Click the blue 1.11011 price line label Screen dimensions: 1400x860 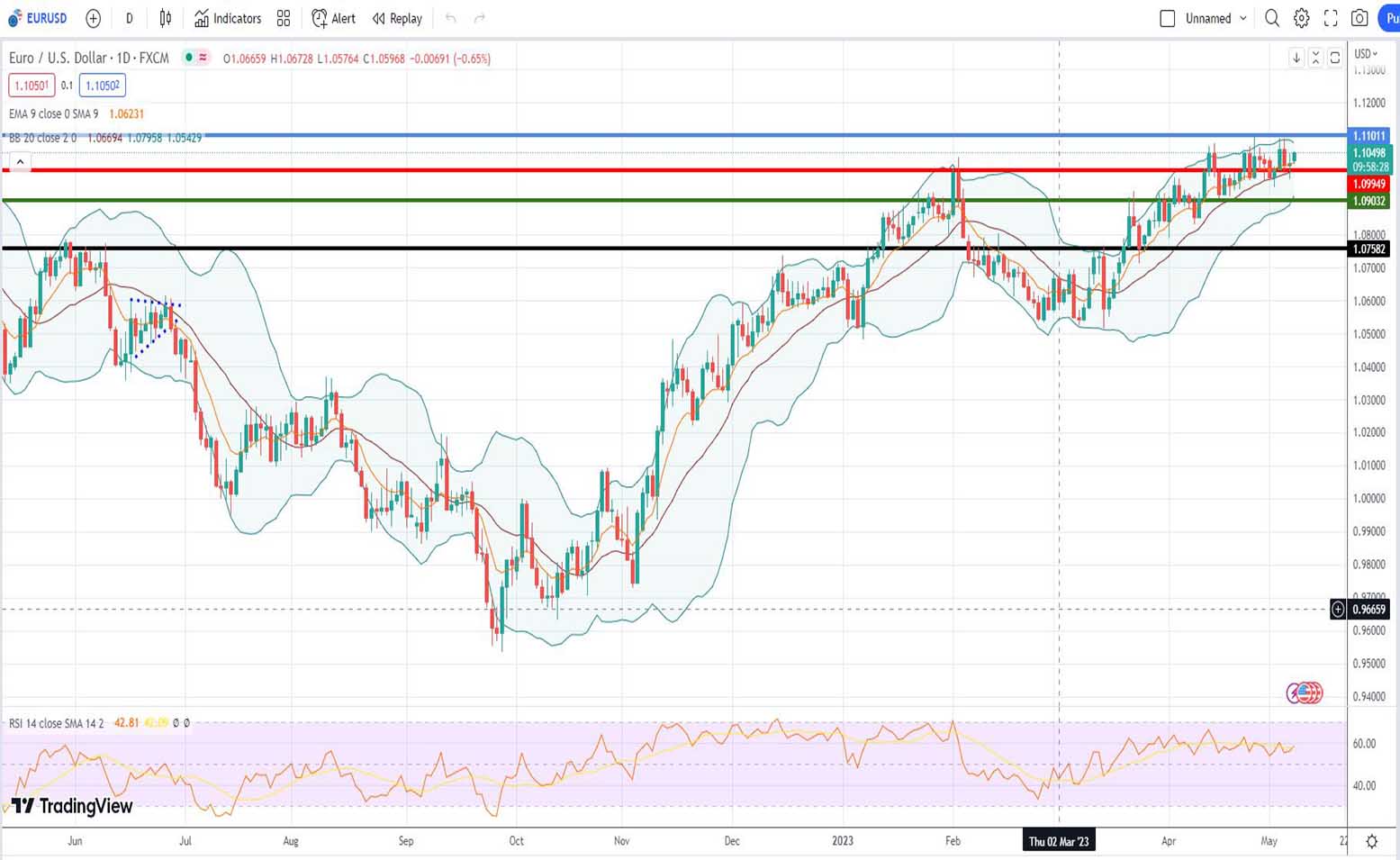(x=1368, y=136)
